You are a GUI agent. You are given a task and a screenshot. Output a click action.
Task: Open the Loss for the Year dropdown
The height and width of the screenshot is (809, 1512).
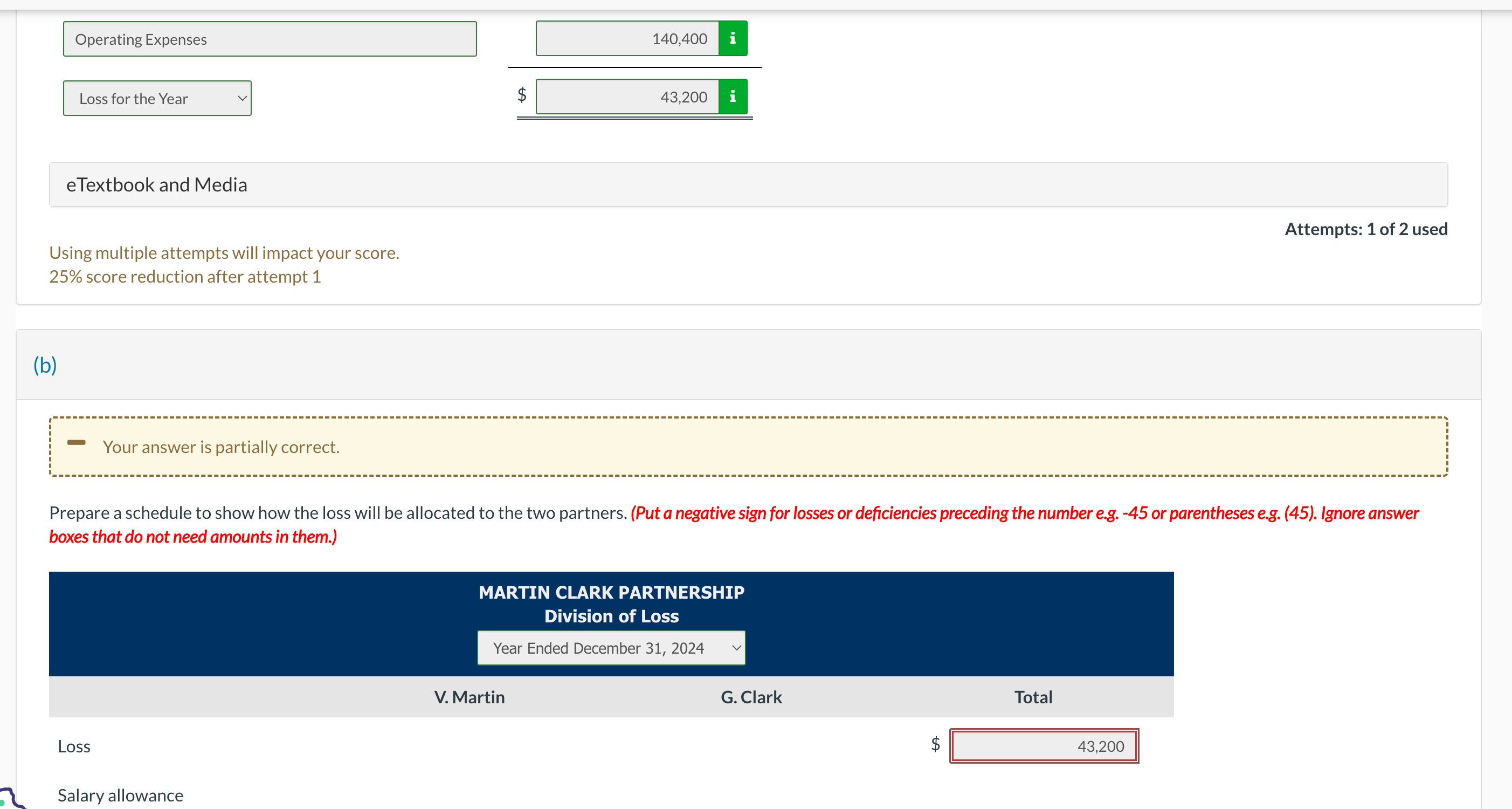pos(157,99)
